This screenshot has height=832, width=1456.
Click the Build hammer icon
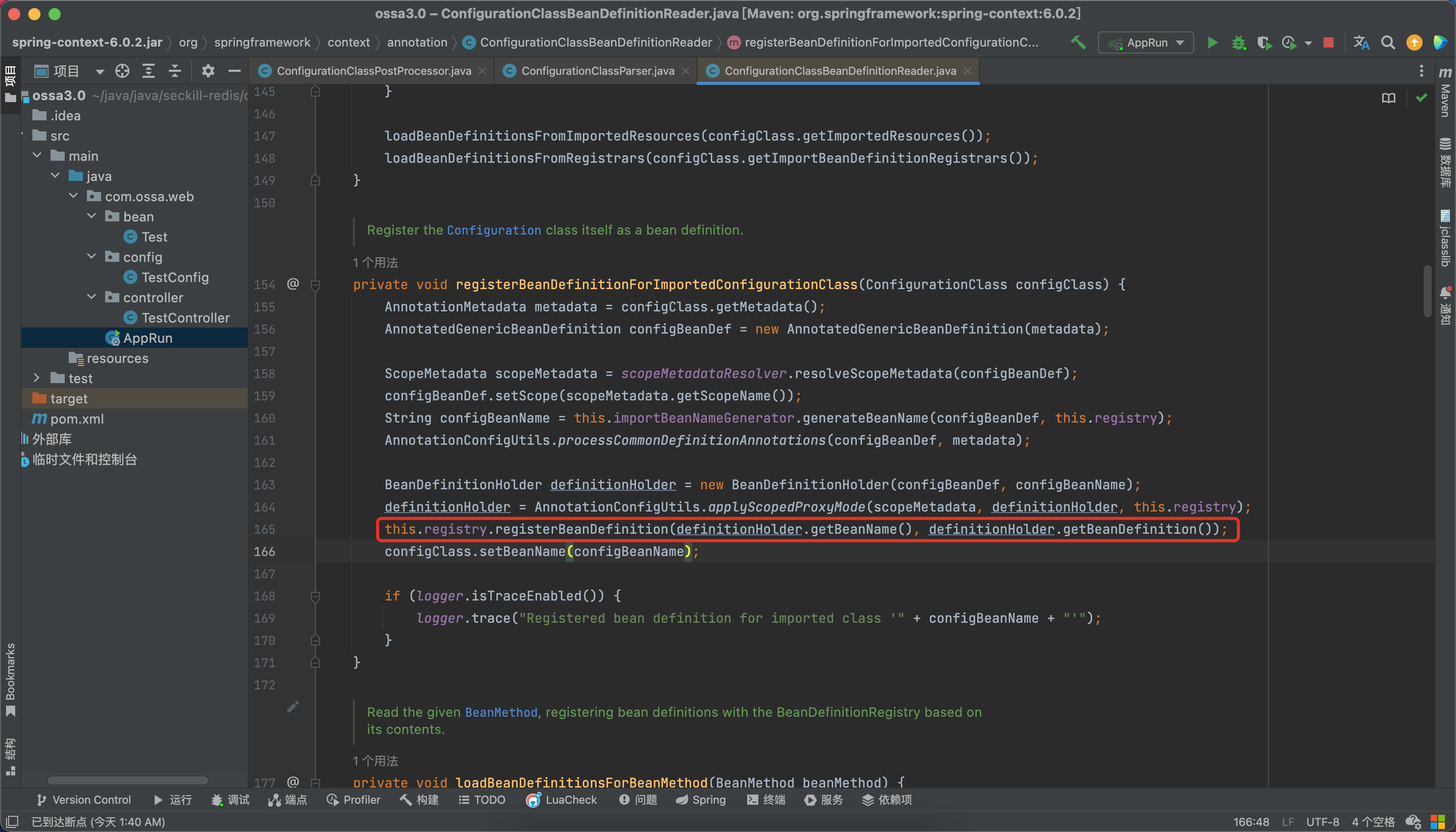point(1078,43)
